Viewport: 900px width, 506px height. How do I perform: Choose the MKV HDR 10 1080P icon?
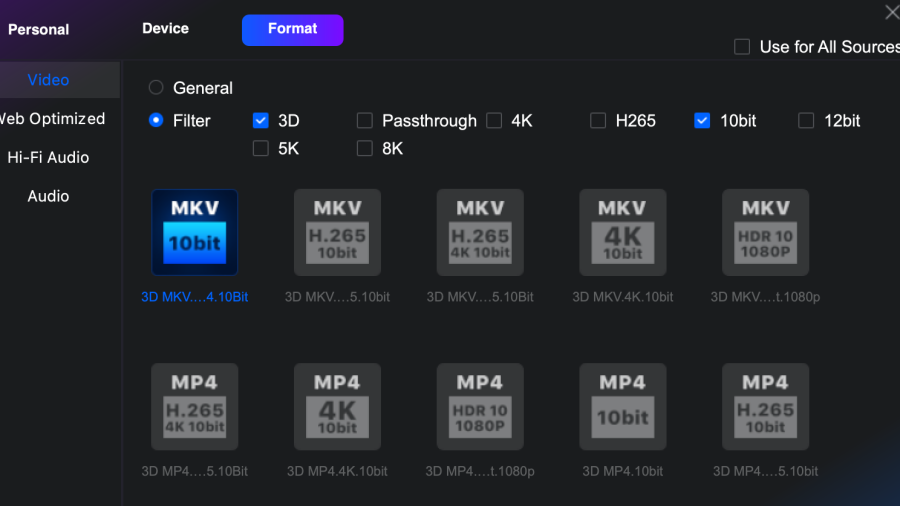click(765, 232)
